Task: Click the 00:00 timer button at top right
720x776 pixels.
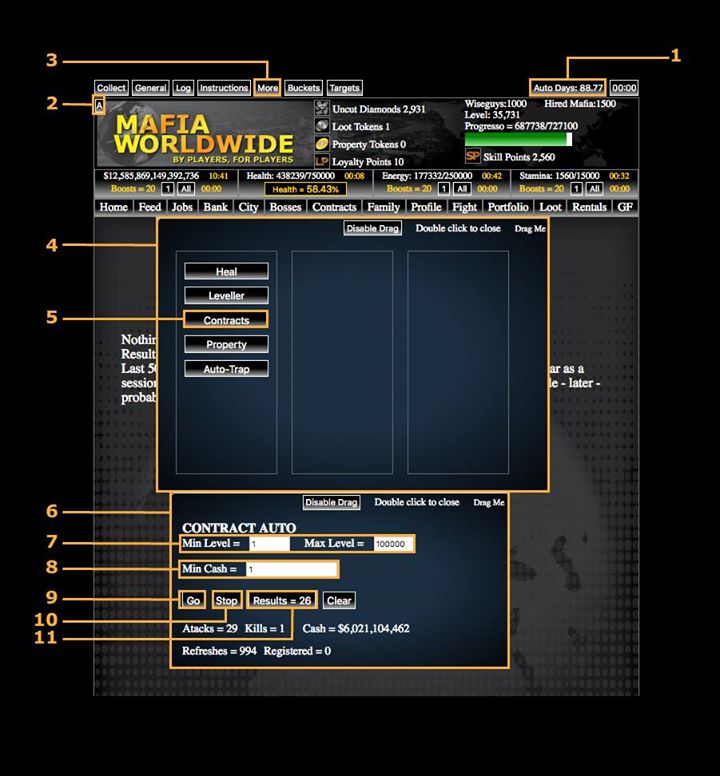Action: pyautogui.click(x=624, y=88)
